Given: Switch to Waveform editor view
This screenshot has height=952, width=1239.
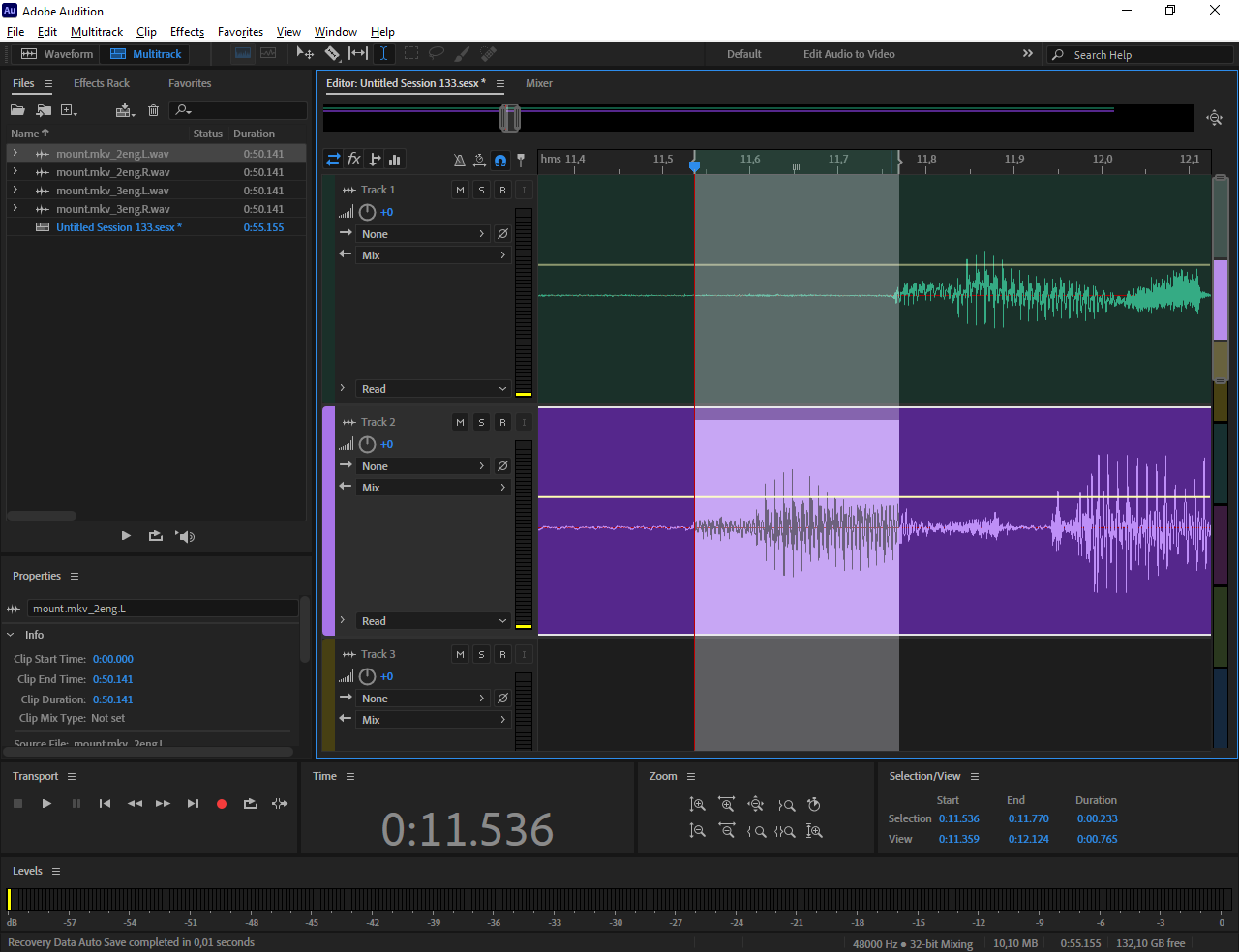Looking at the screenshot, I should point(58,54).
